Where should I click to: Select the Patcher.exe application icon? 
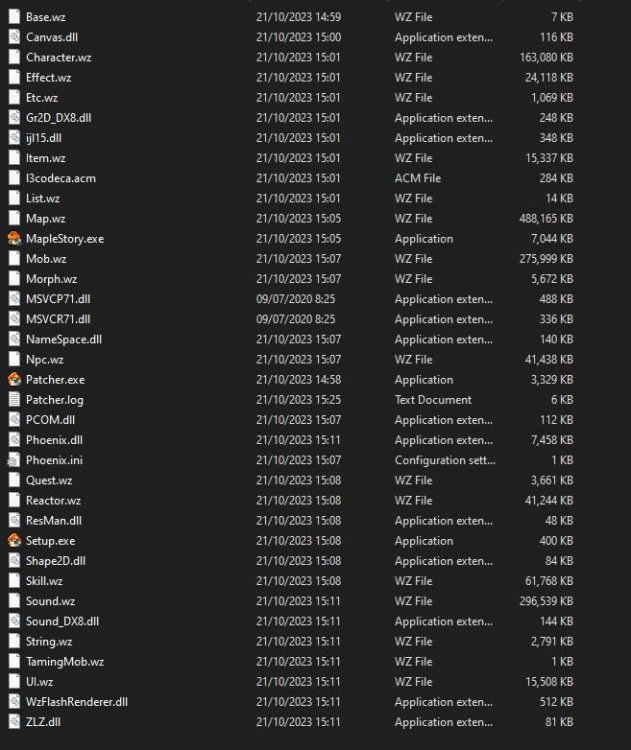(14, 380)
